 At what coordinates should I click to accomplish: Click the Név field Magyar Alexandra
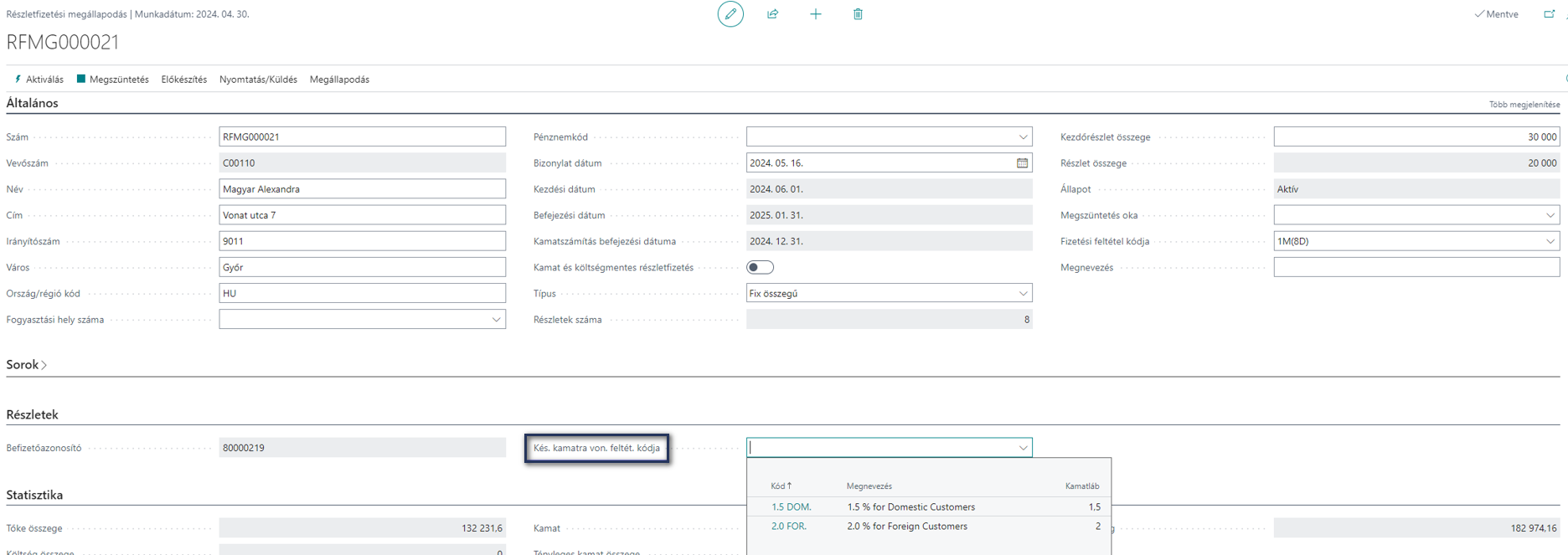coord(362,189)
